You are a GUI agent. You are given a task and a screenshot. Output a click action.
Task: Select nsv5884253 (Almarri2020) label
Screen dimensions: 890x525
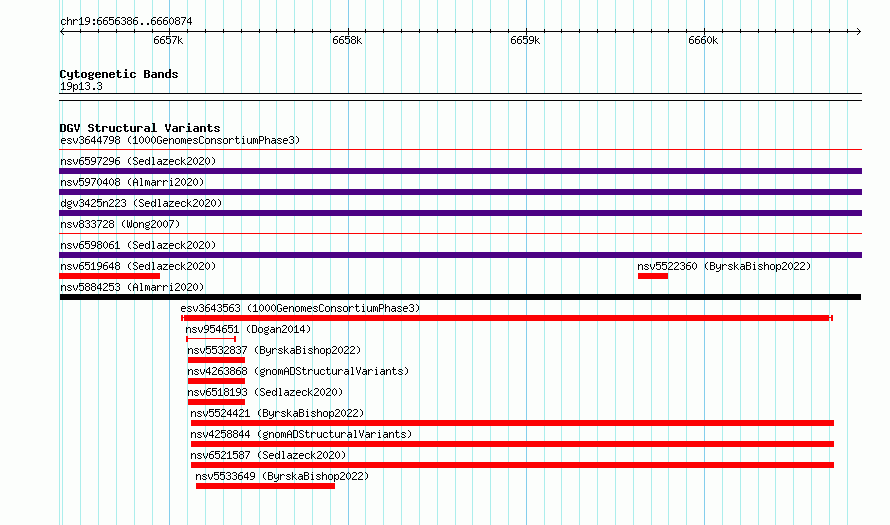132,287
